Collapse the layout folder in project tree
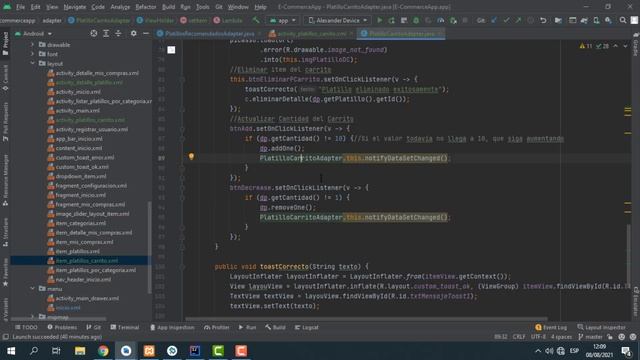The height and width of the screenshot is (360, 640). click(x=33, y=63)
